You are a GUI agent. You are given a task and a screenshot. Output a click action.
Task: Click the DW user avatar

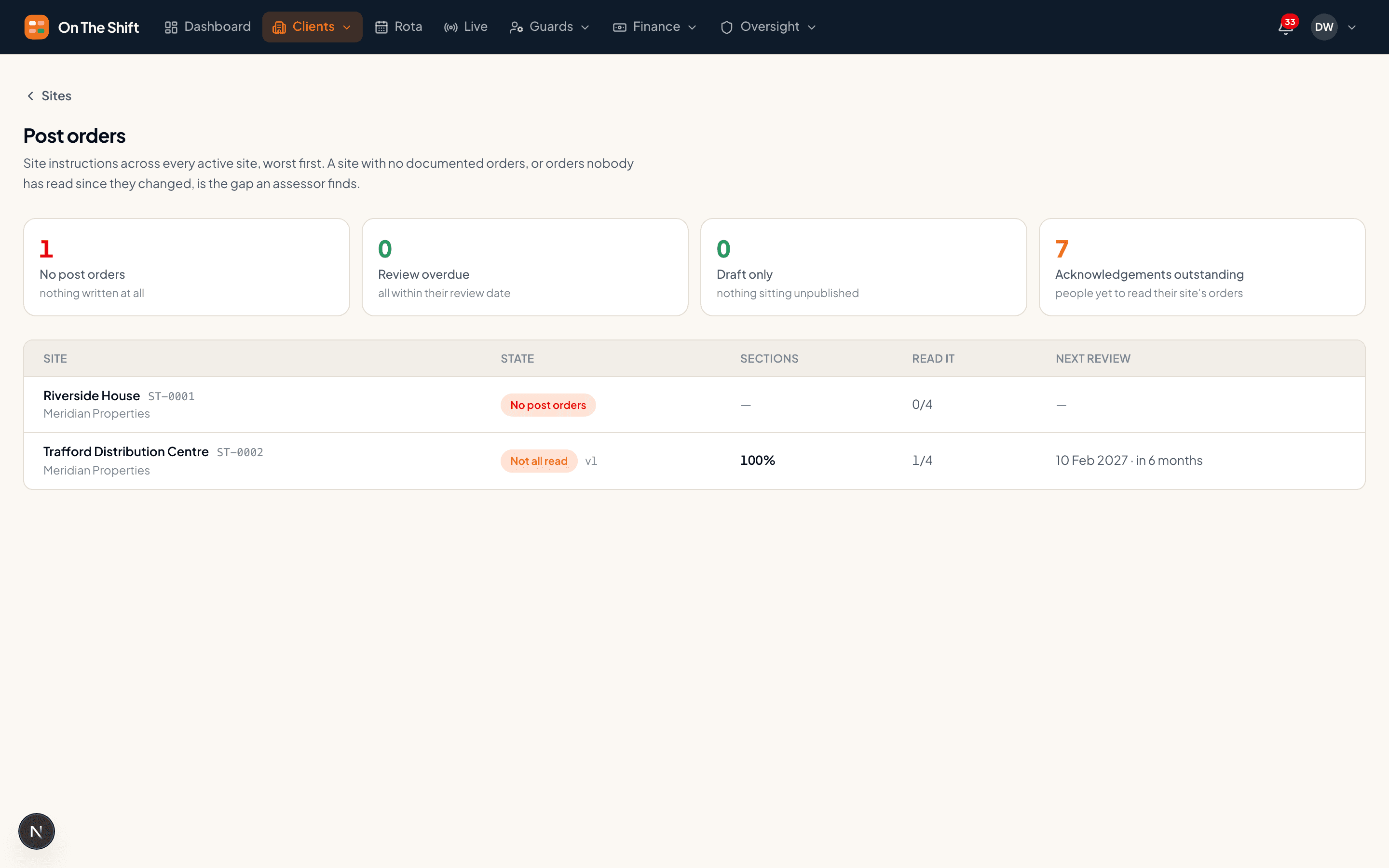click(x=1324, y=27)
